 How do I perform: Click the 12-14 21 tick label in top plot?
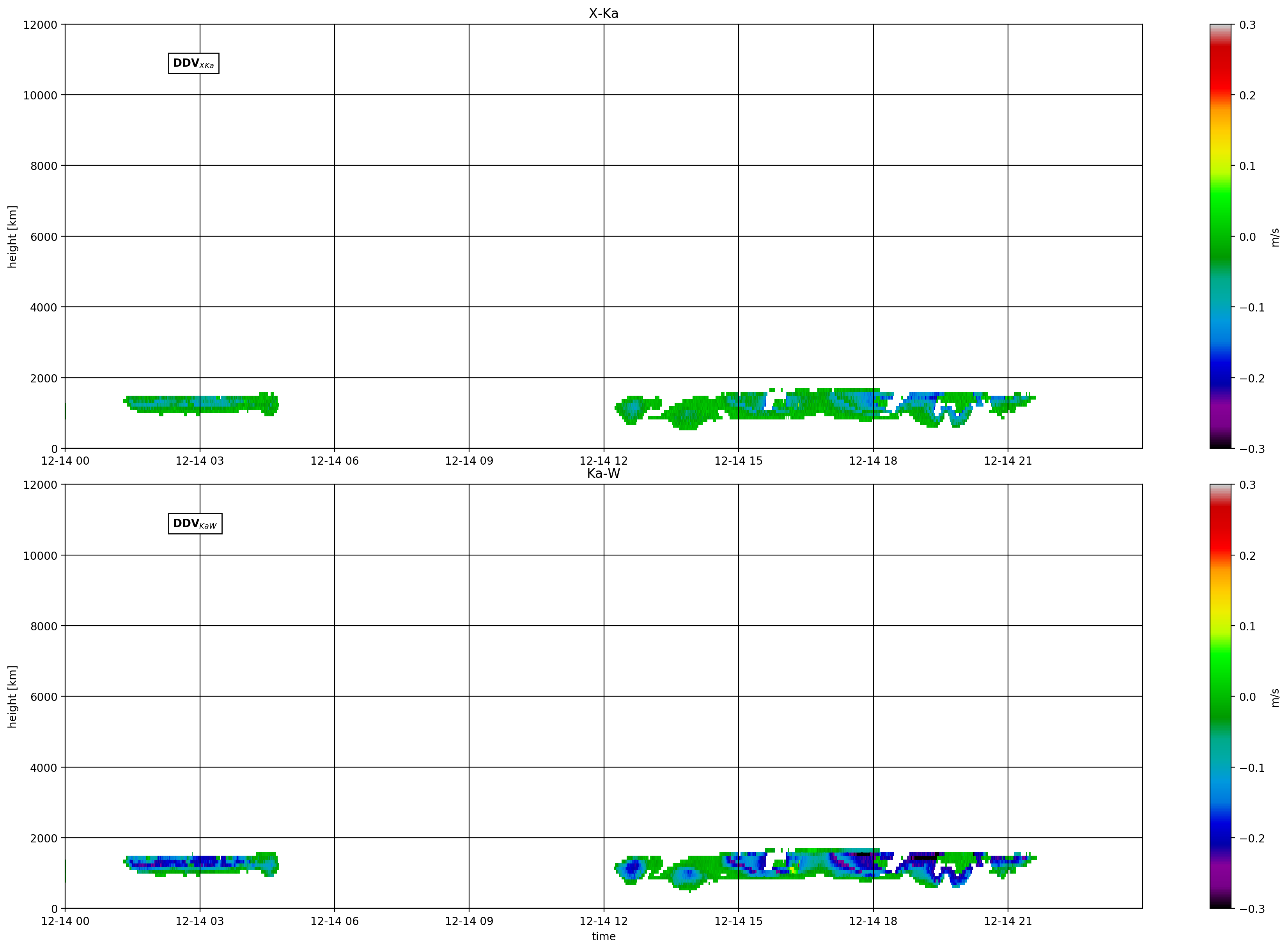[1008, 461]
